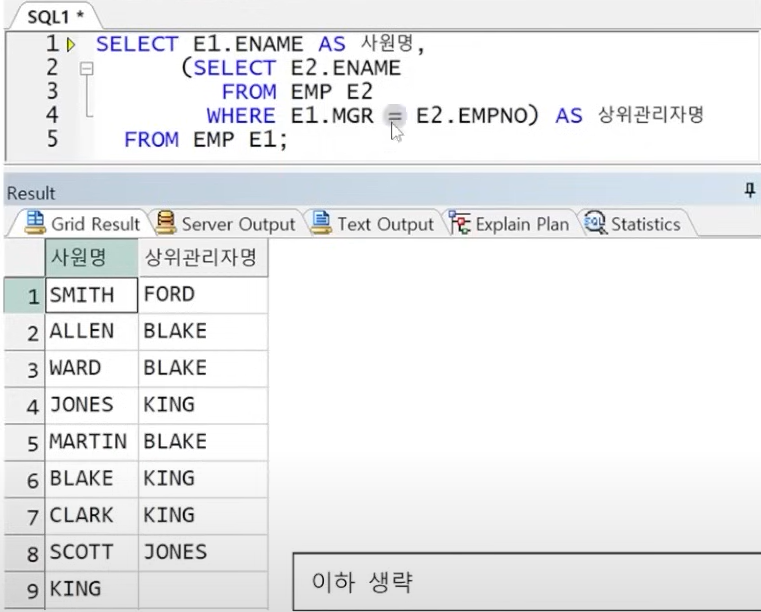Open the Text Output tab
Screen dimensions: 761x612
tap(372, 224)
